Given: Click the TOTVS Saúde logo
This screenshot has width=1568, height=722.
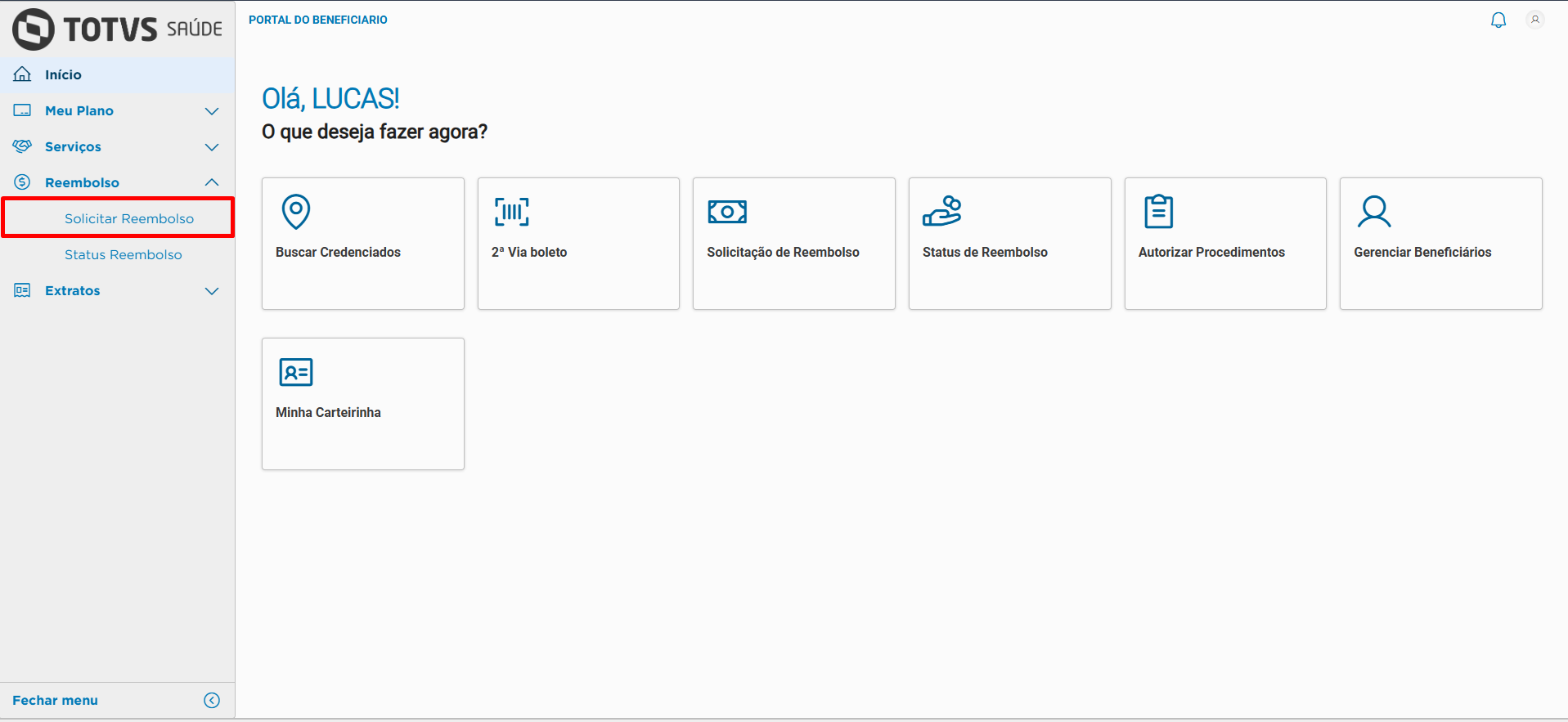Looking at the screenshot, I should [118, 29].
